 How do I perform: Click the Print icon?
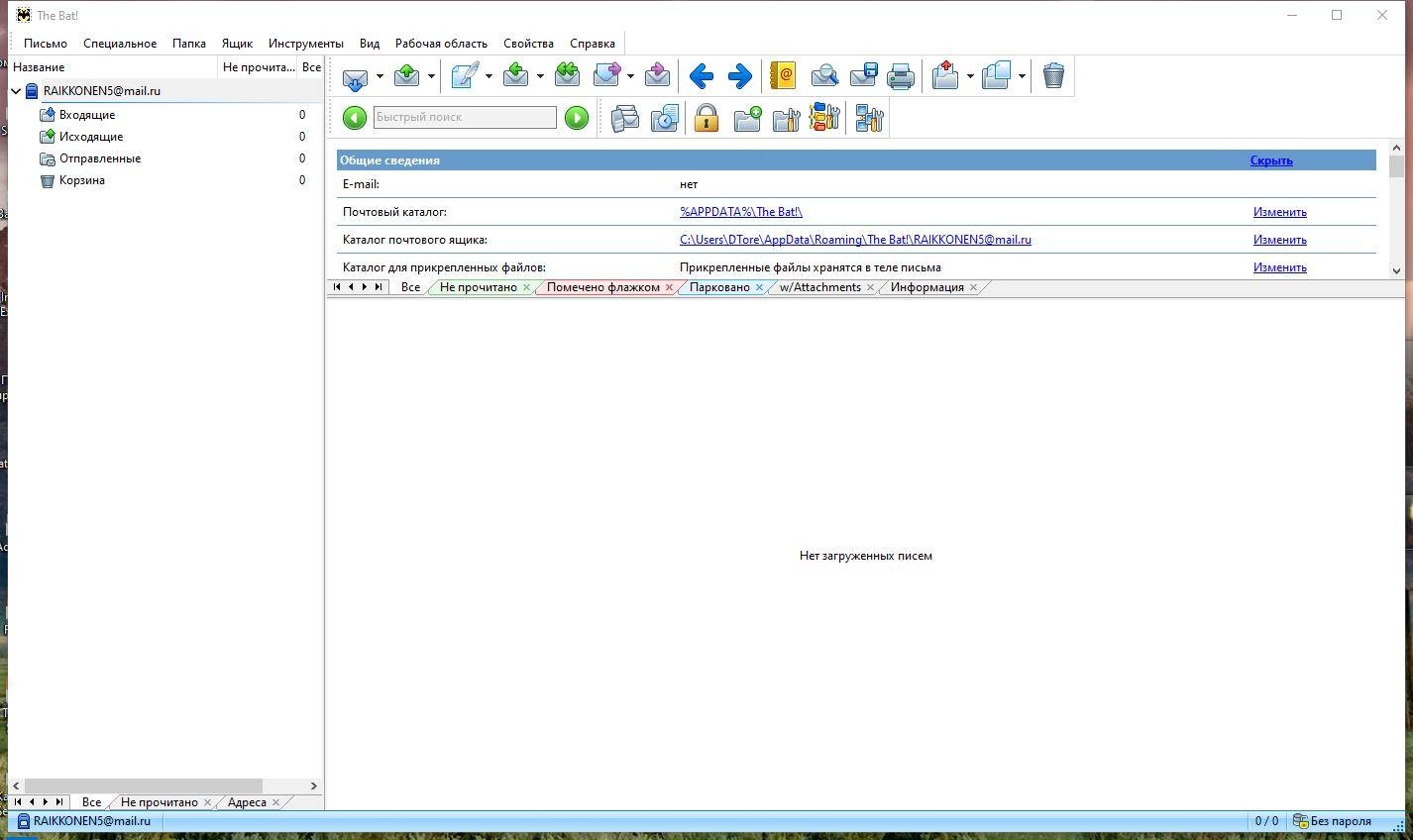pyautogui.click(x=901, y=76)
